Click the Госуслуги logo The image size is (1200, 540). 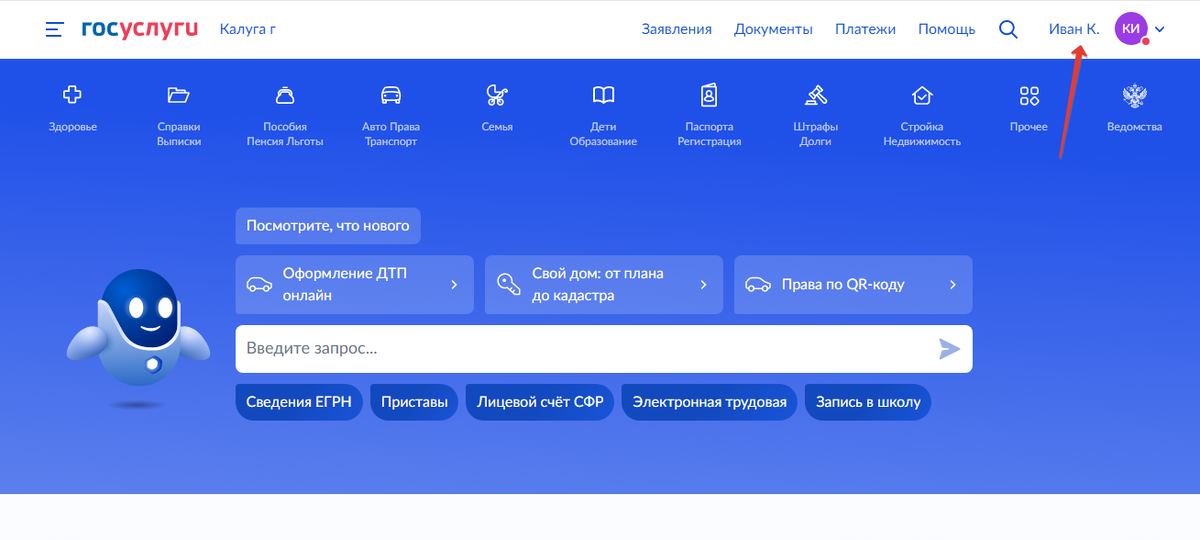coord(140,29)
